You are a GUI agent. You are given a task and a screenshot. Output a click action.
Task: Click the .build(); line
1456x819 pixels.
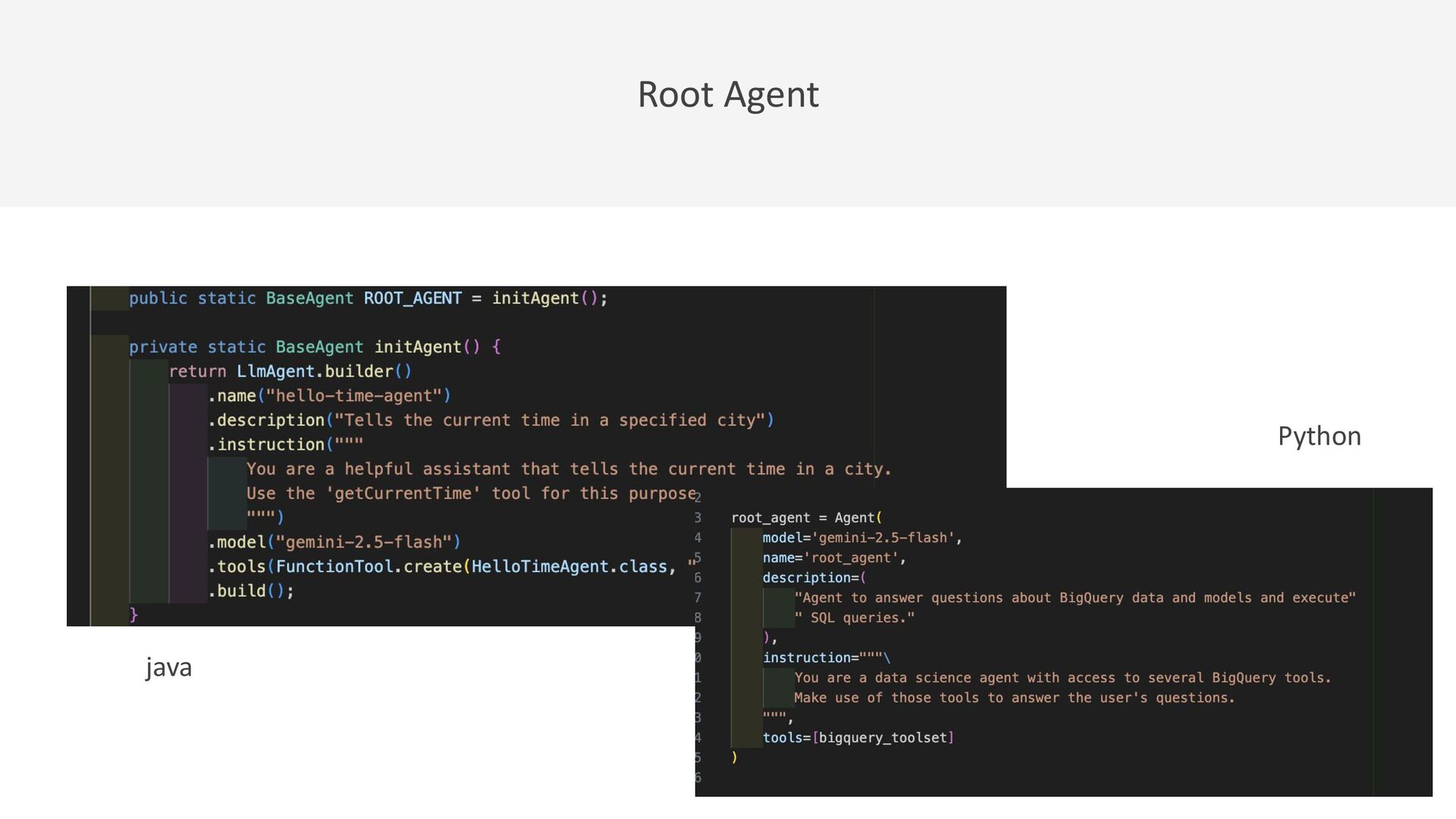pos(250,590)
